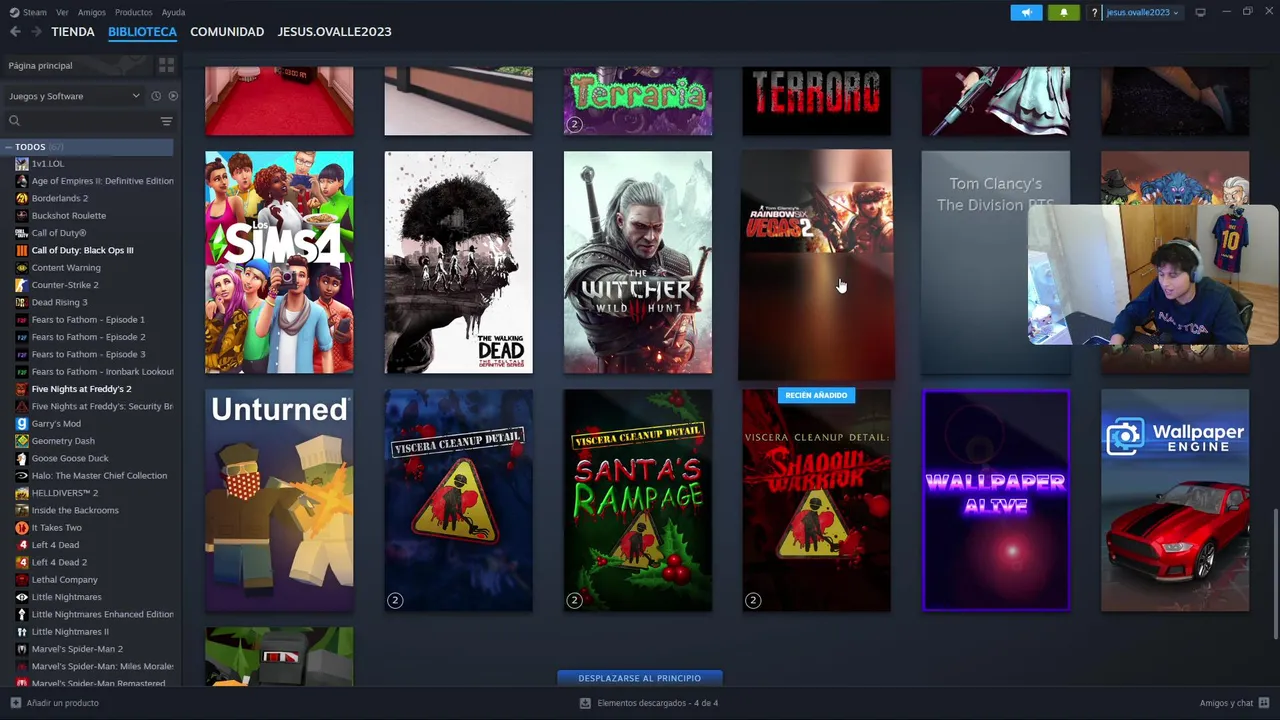The width and height of the screenshot is (1280, 720).
Task: Switch to the TIENDA tab
Action: pos(73,32)
